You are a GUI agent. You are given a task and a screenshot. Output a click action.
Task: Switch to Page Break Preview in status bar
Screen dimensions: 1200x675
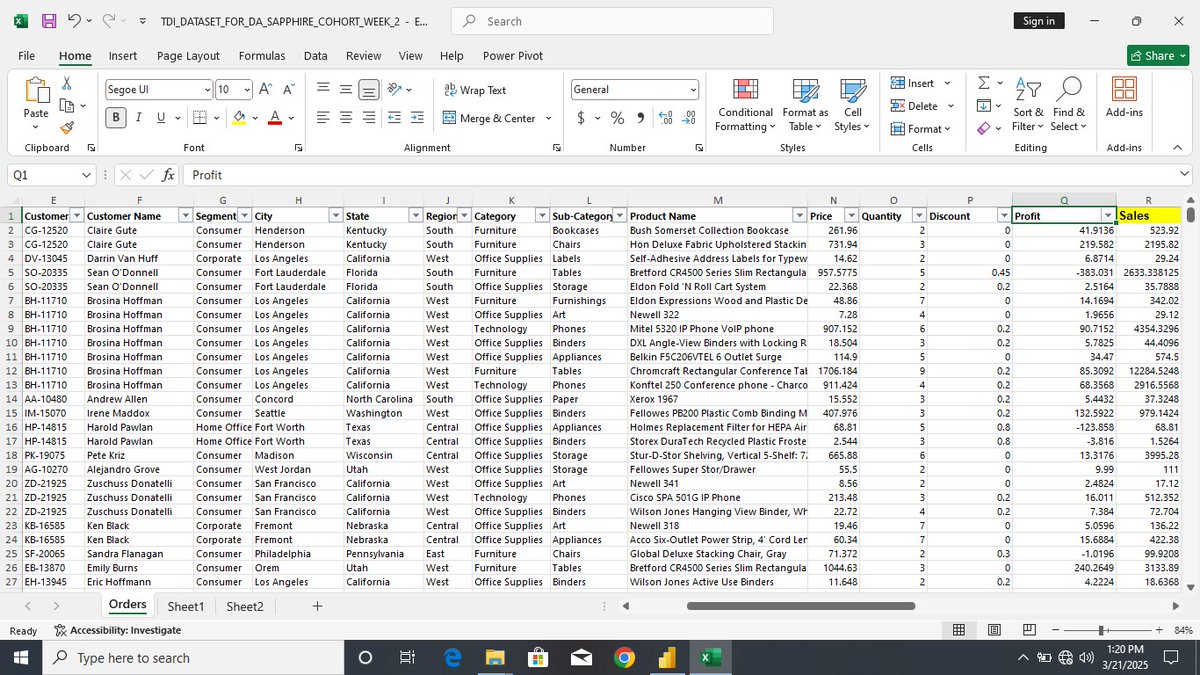(1029, 630)
